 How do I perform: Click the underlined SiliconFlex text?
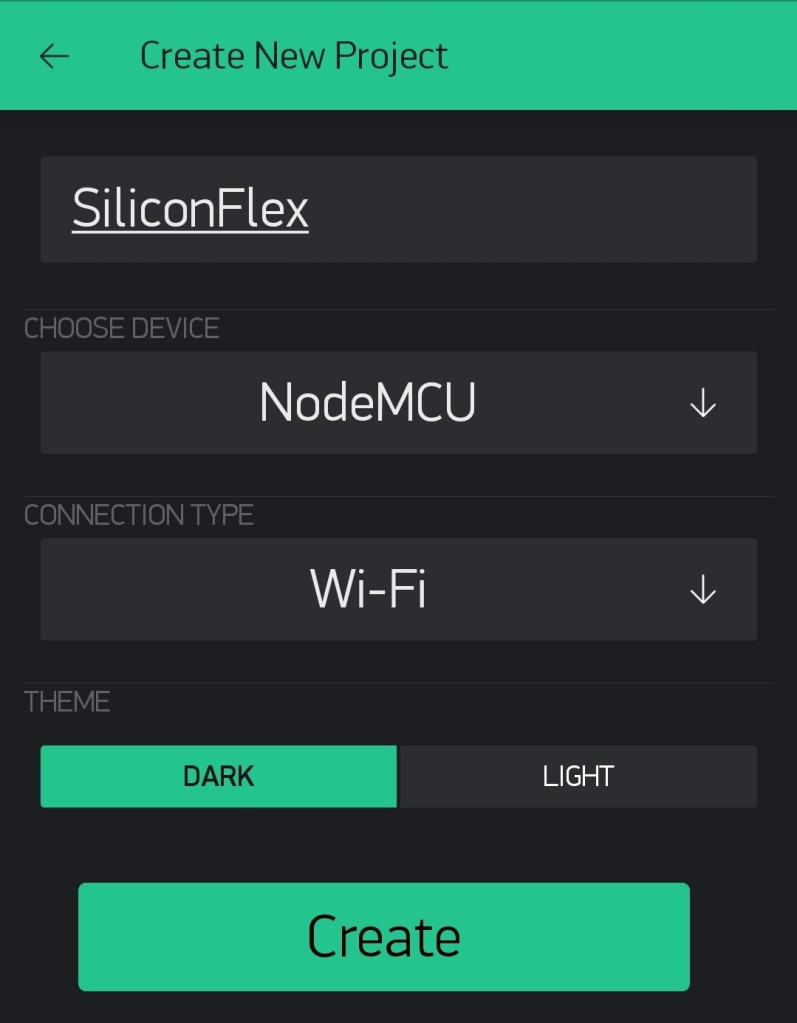coord(190,209)
